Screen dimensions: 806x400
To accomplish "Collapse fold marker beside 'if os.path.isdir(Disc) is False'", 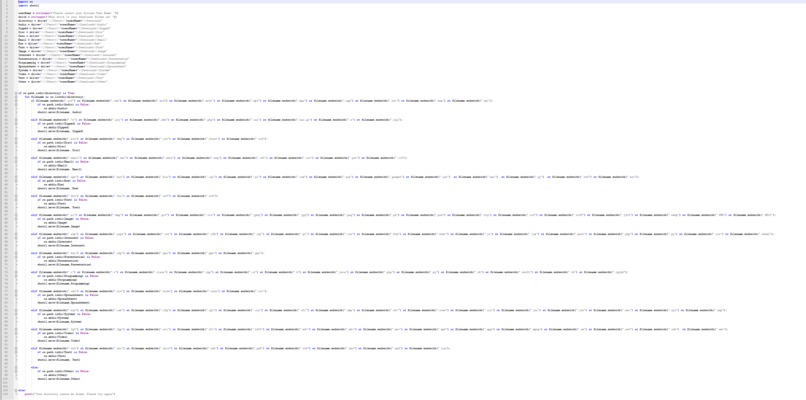I will click(16, 142).
